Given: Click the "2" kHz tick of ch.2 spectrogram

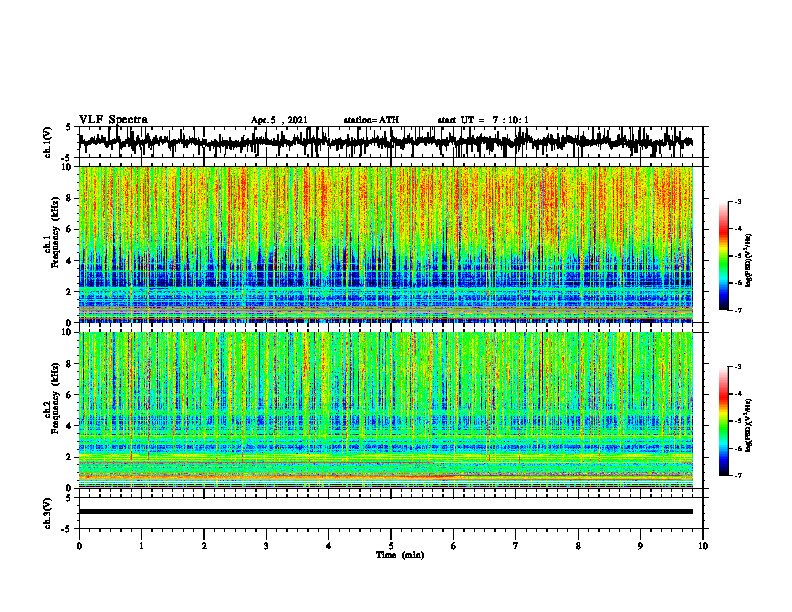Looking at the screenshot, I should point(71,457).
